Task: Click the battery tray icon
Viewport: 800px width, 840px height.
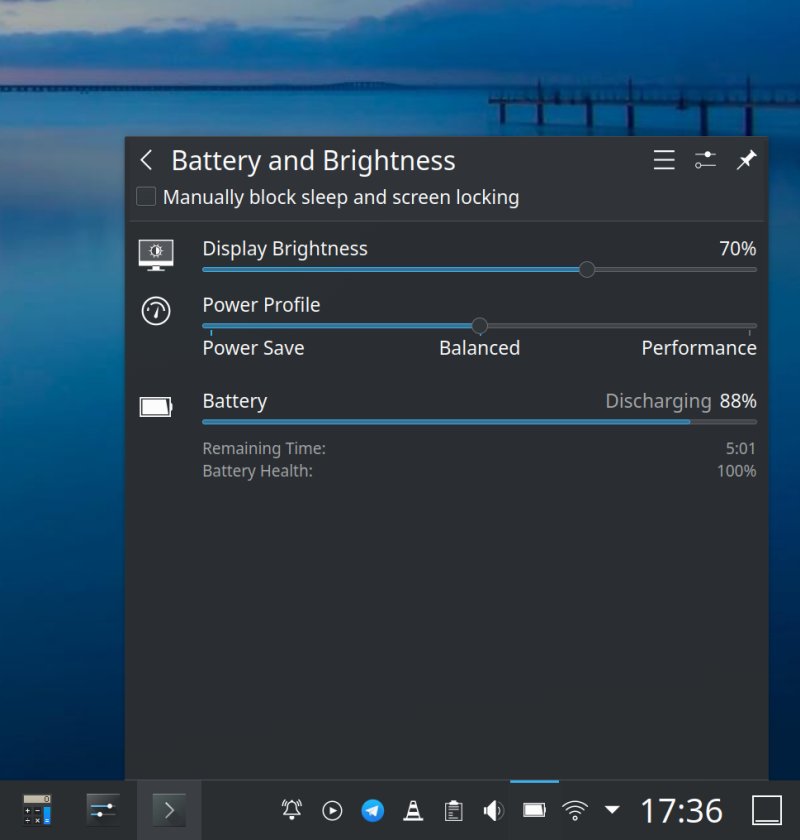Action: point(534,810)
